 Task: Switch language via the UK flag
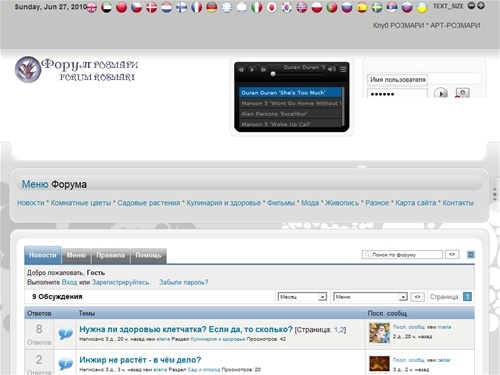(92, 7)
